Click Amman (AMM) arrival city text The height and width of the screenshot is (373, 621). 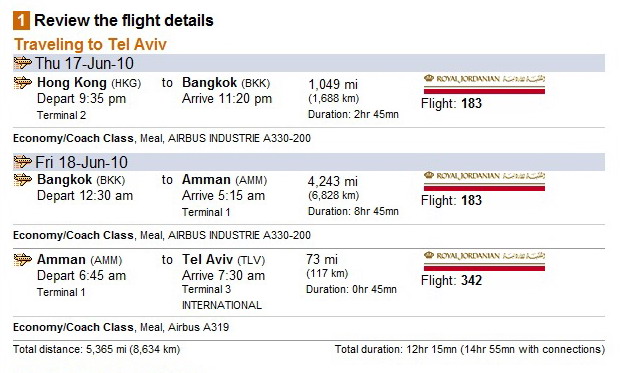(x=225, y=180)
